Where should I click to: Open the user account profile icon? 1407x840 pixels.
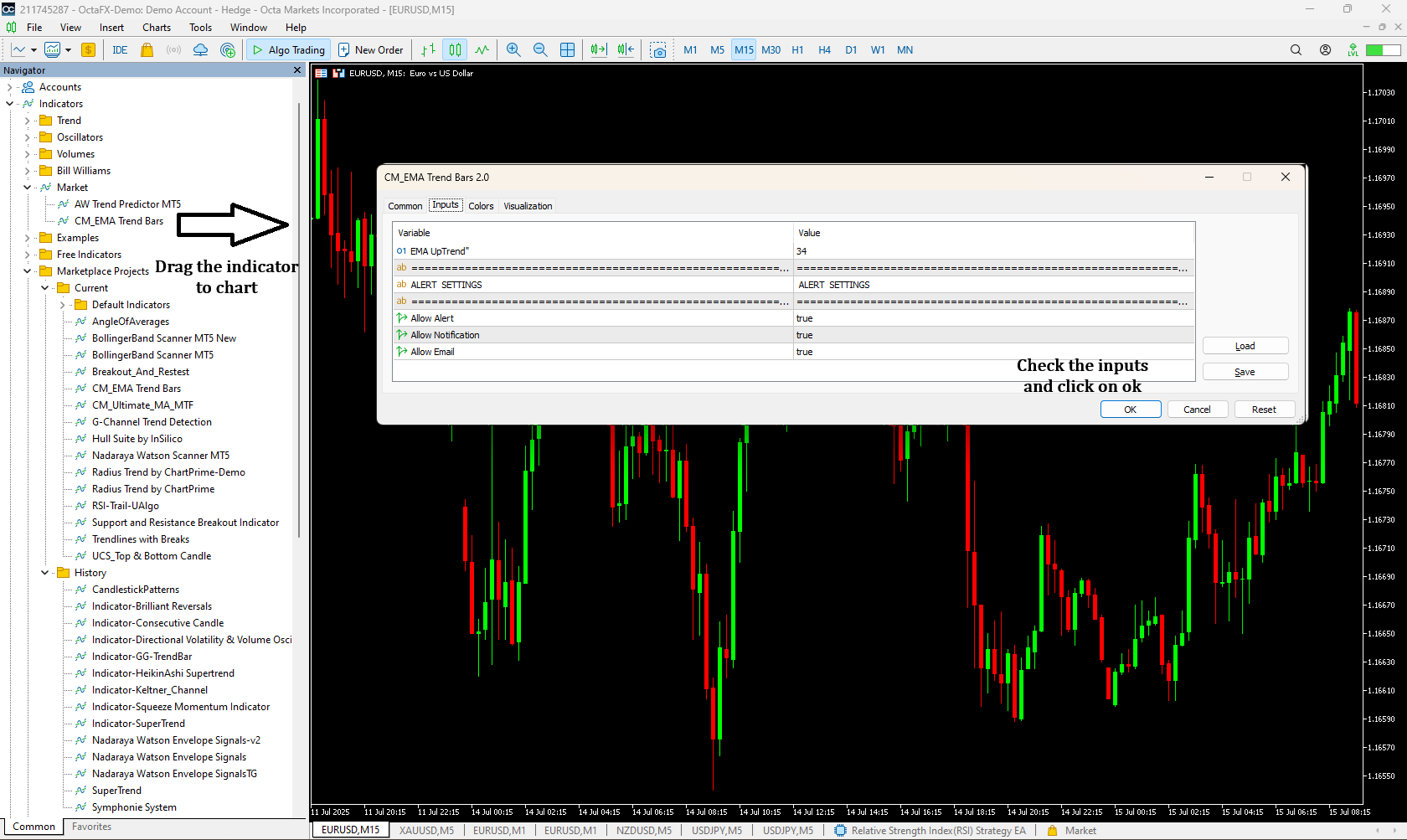pyautogui.click(x=1325, y=50)
